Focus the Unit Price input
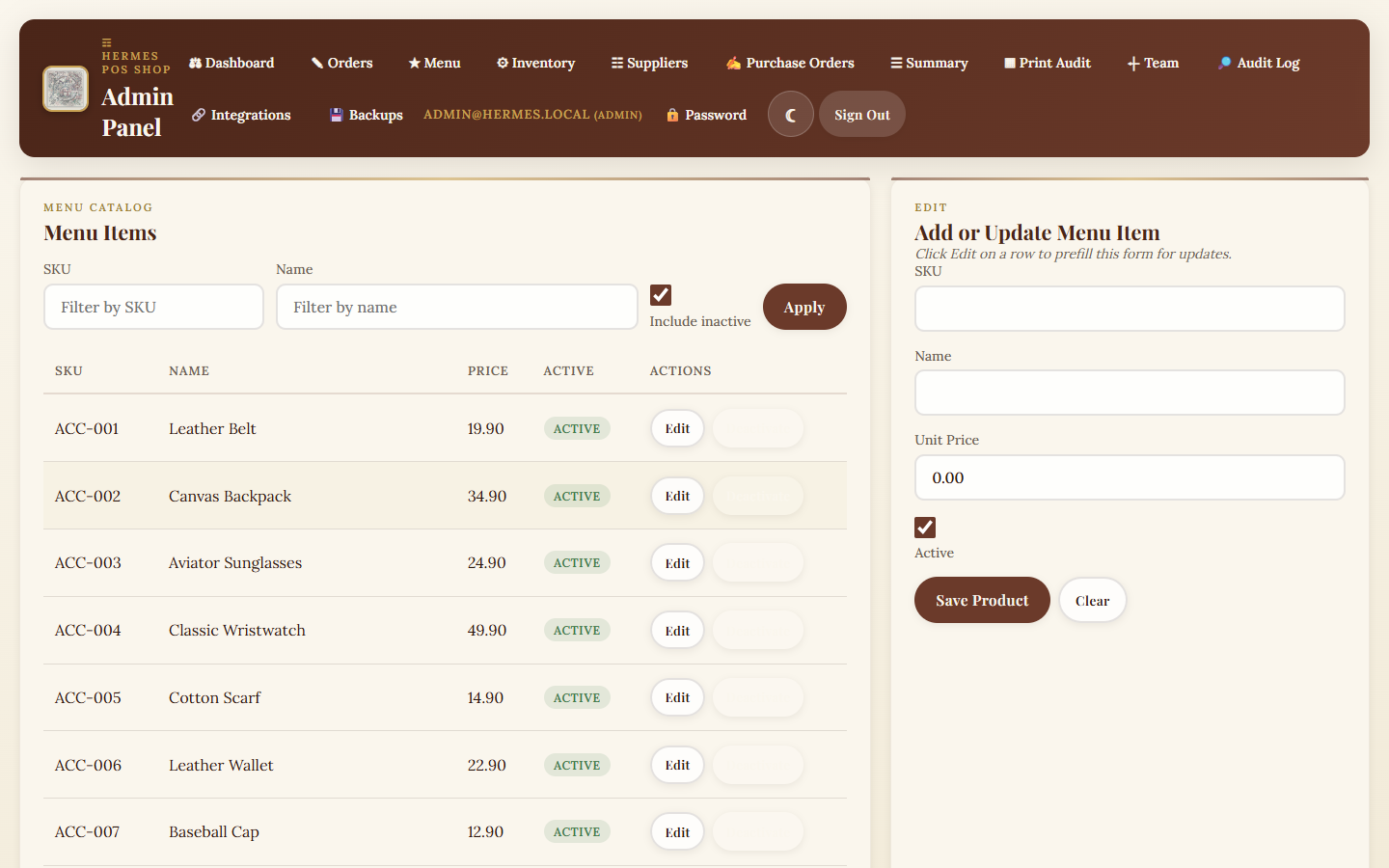The height and width of the screenshot is (868, 1389). (x=1129, y=477)
